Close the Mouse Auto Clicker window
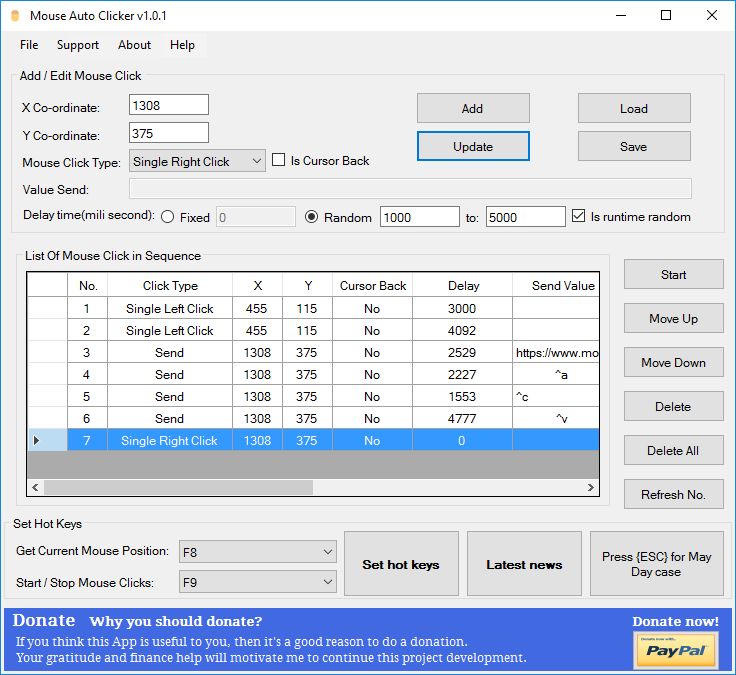736x675 pixels. tap(712, 15)
